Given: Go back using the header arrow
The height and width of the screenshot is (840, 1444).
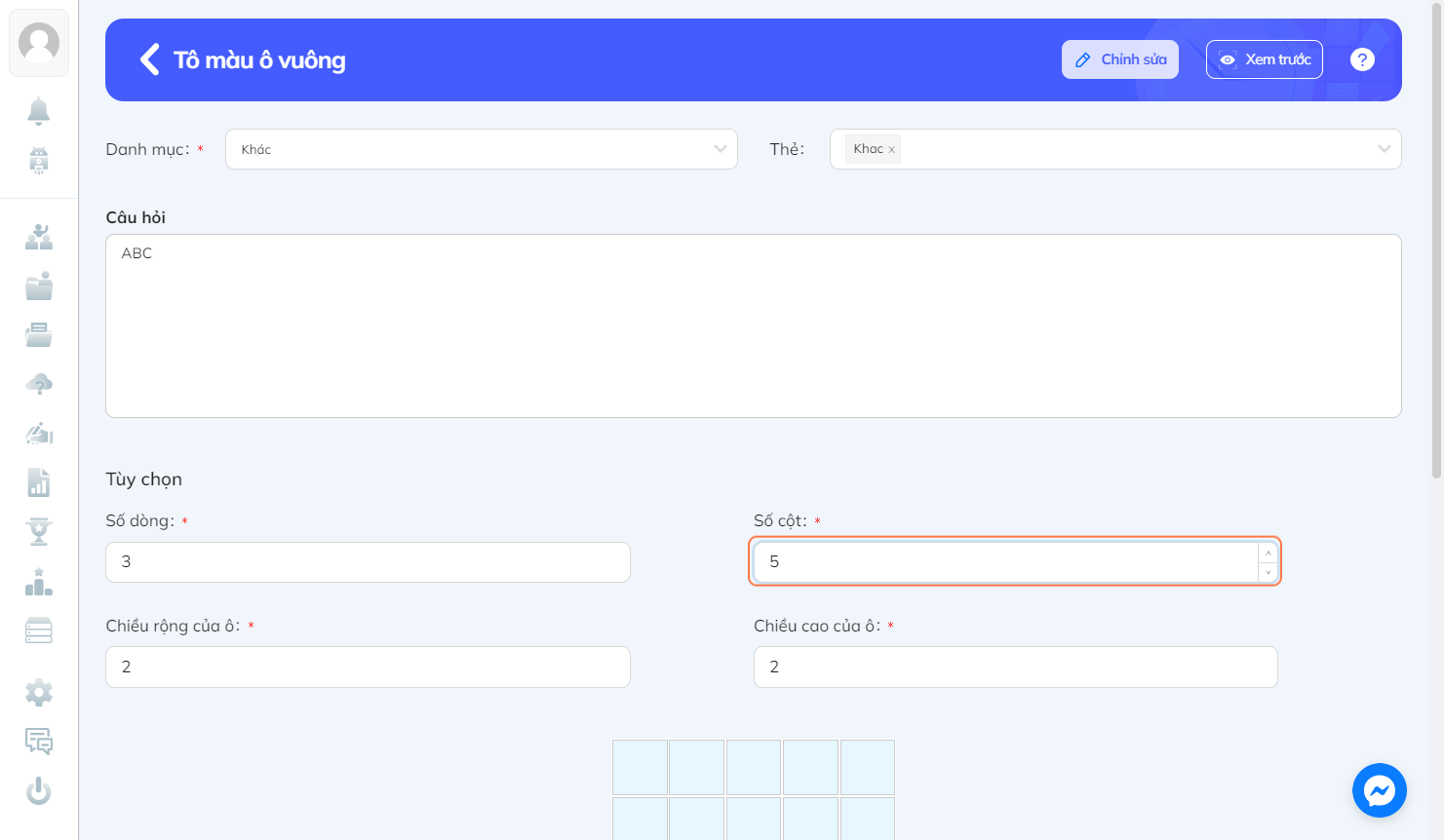Looking at the screenshot, I should (149, 59).
